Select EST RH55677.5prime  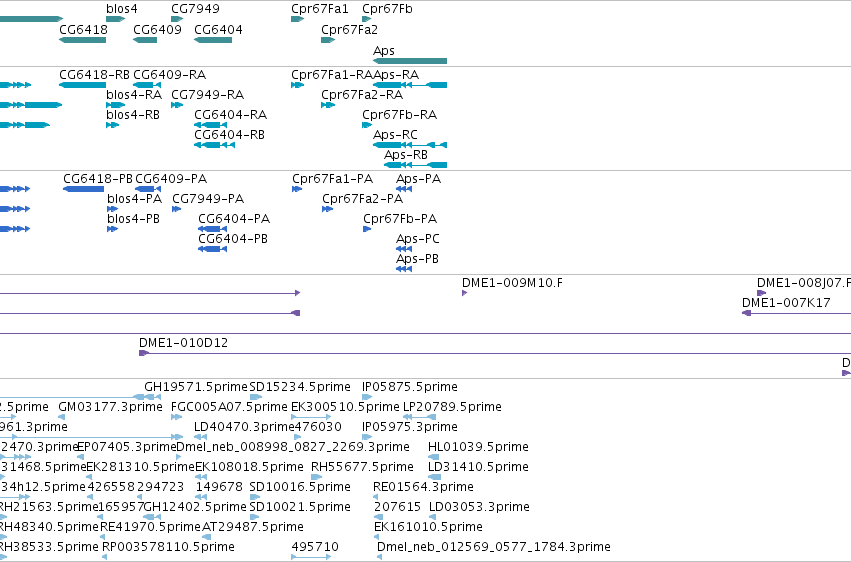click(362, 467)
